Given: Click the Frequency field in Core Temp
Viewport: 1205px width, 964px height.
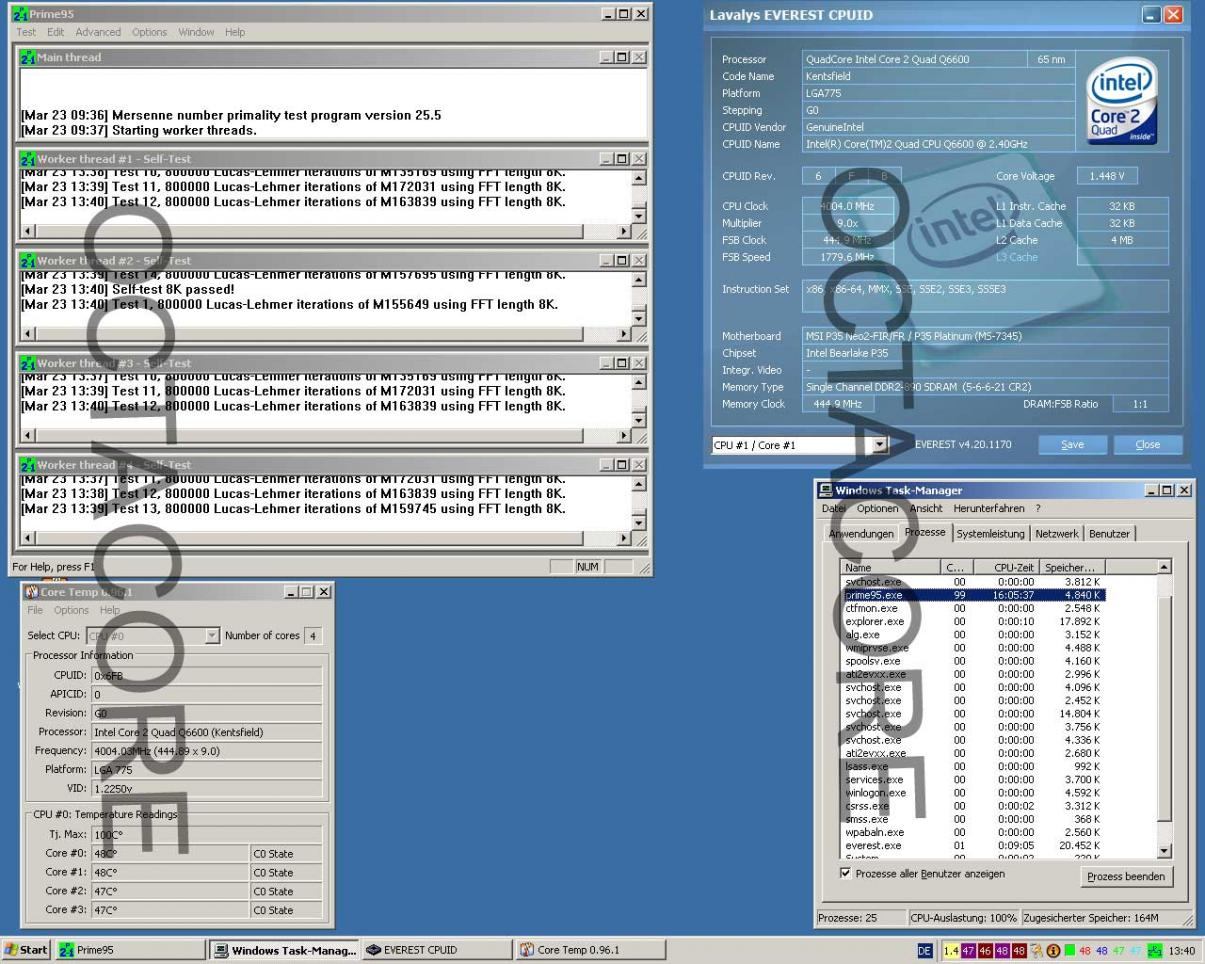Looking at the screenshot, I should point(207,751).
